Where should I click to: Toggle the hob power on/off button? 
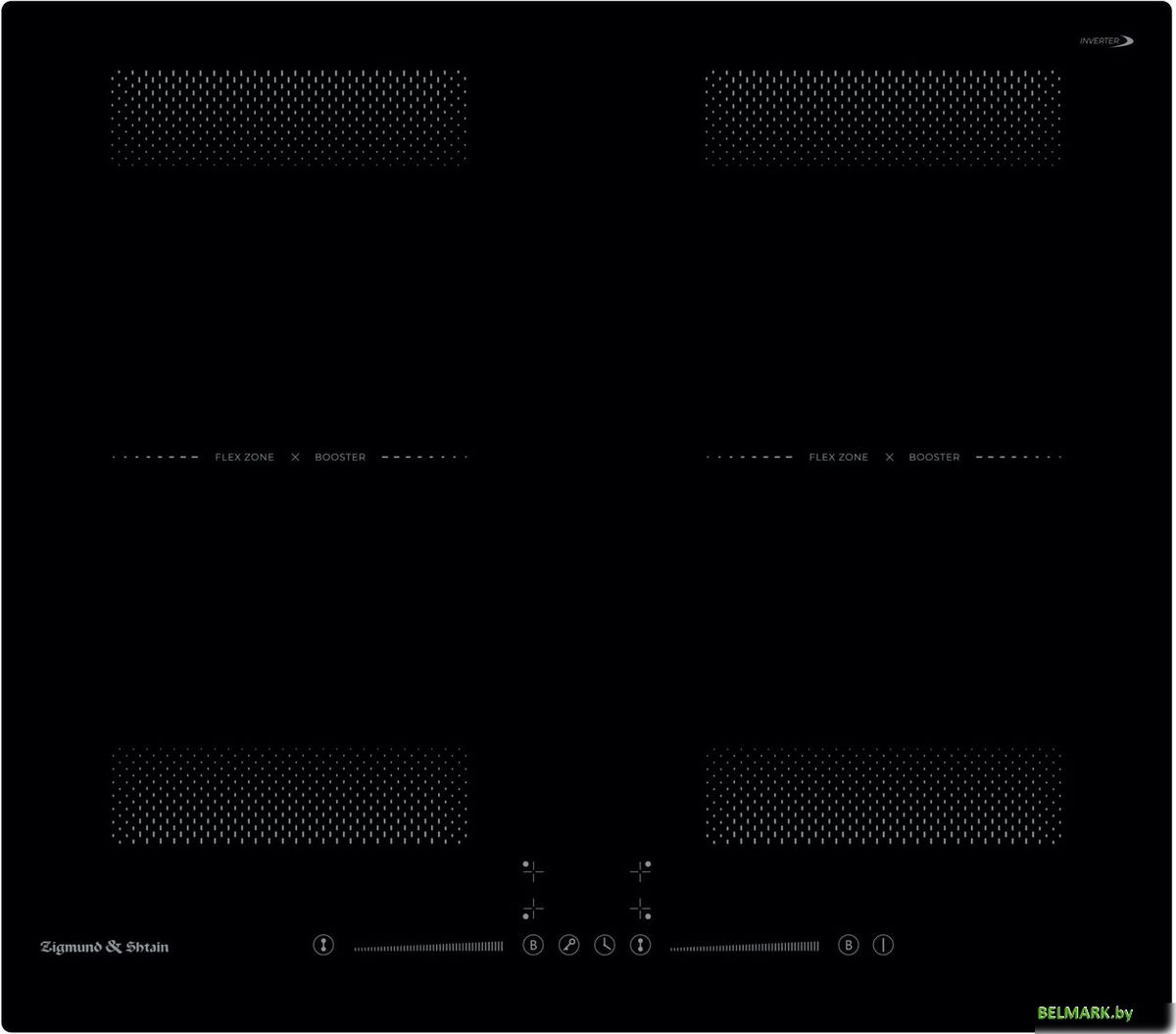884,946
